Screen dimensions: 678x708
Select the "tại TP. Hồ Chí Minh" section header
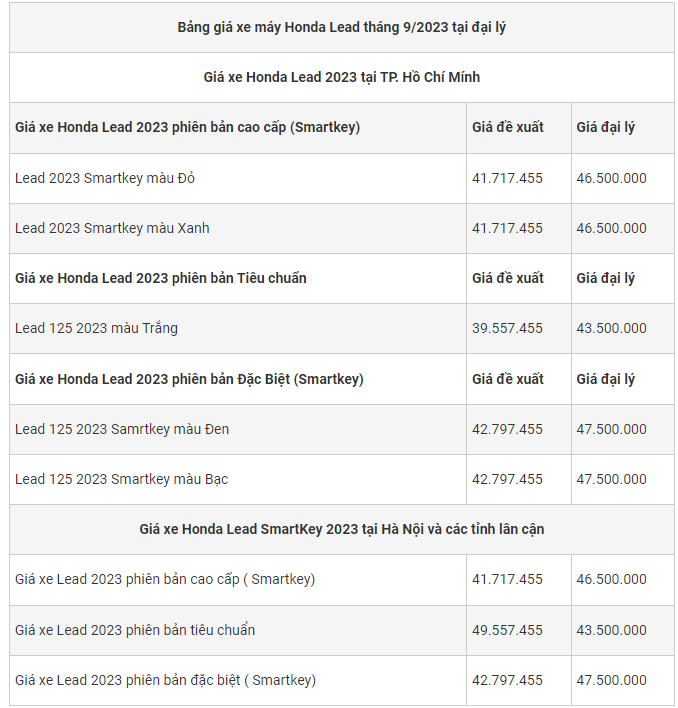[341, 77]
